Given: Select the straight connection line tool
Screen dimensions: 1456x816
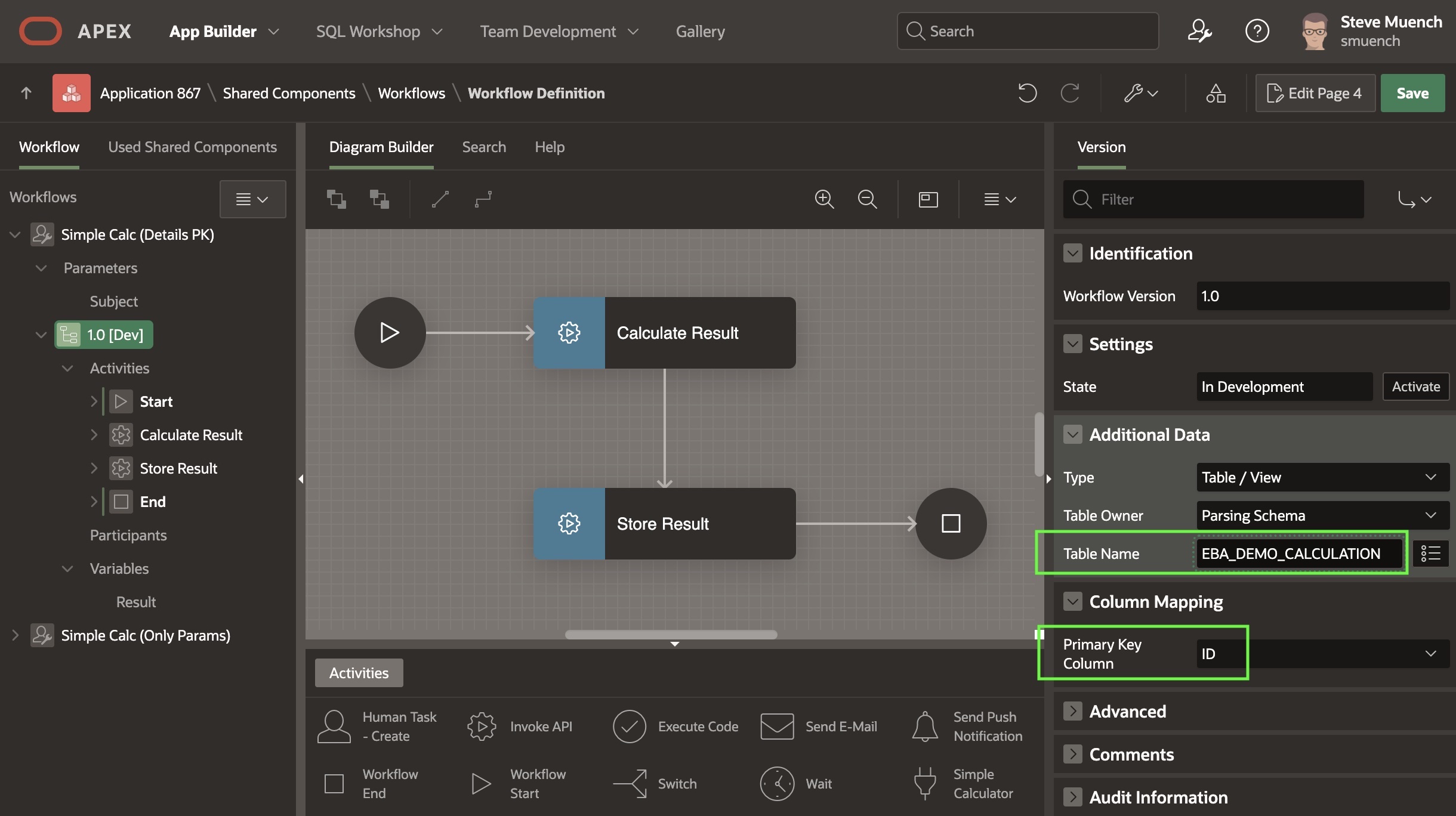Looking at the screenshot, I should 440,199.
